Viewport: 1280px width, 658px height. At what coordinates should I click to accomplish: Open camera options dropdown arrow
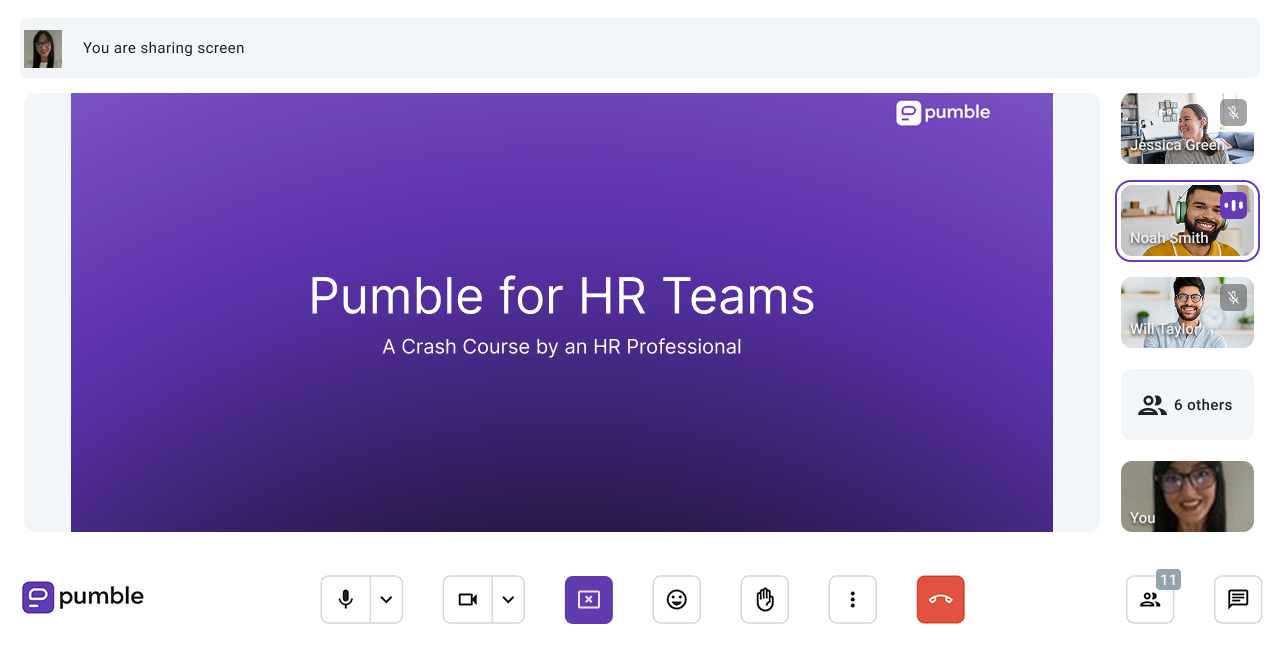508,600
